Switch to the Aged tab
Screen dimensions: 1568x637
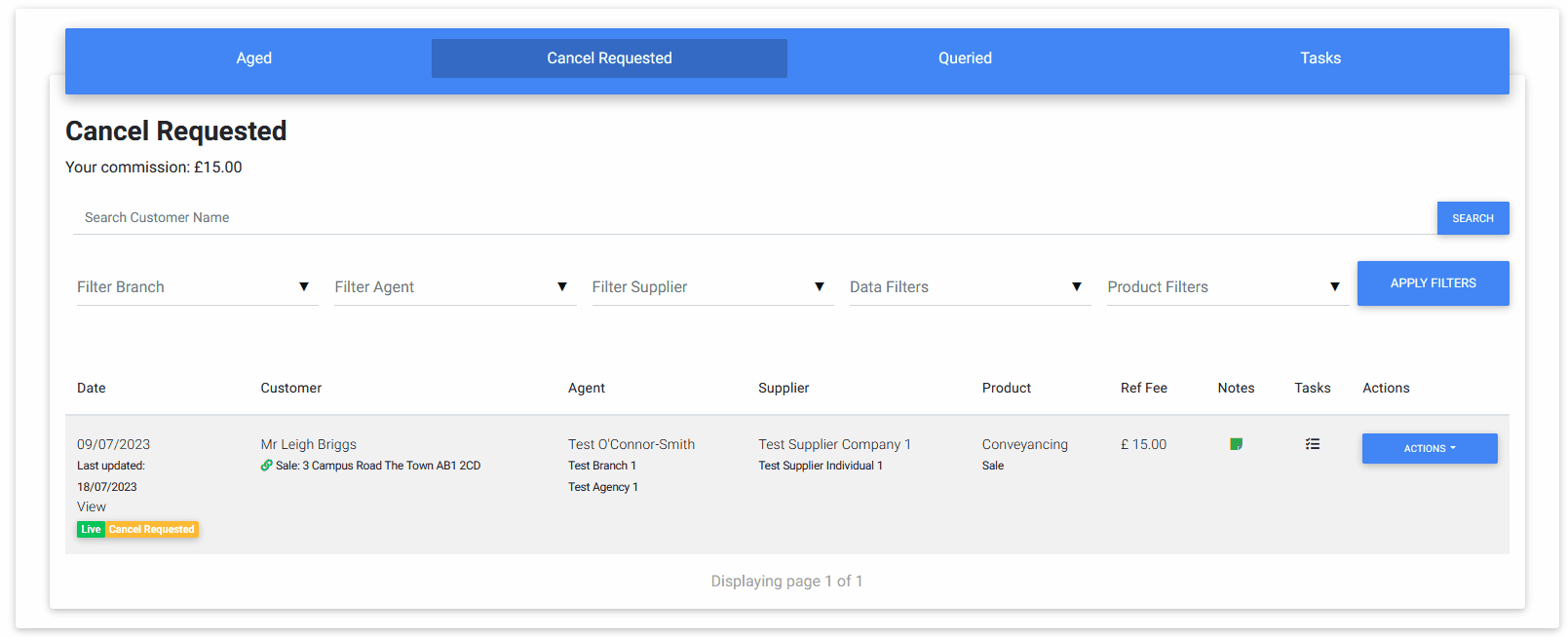(253, 58)
